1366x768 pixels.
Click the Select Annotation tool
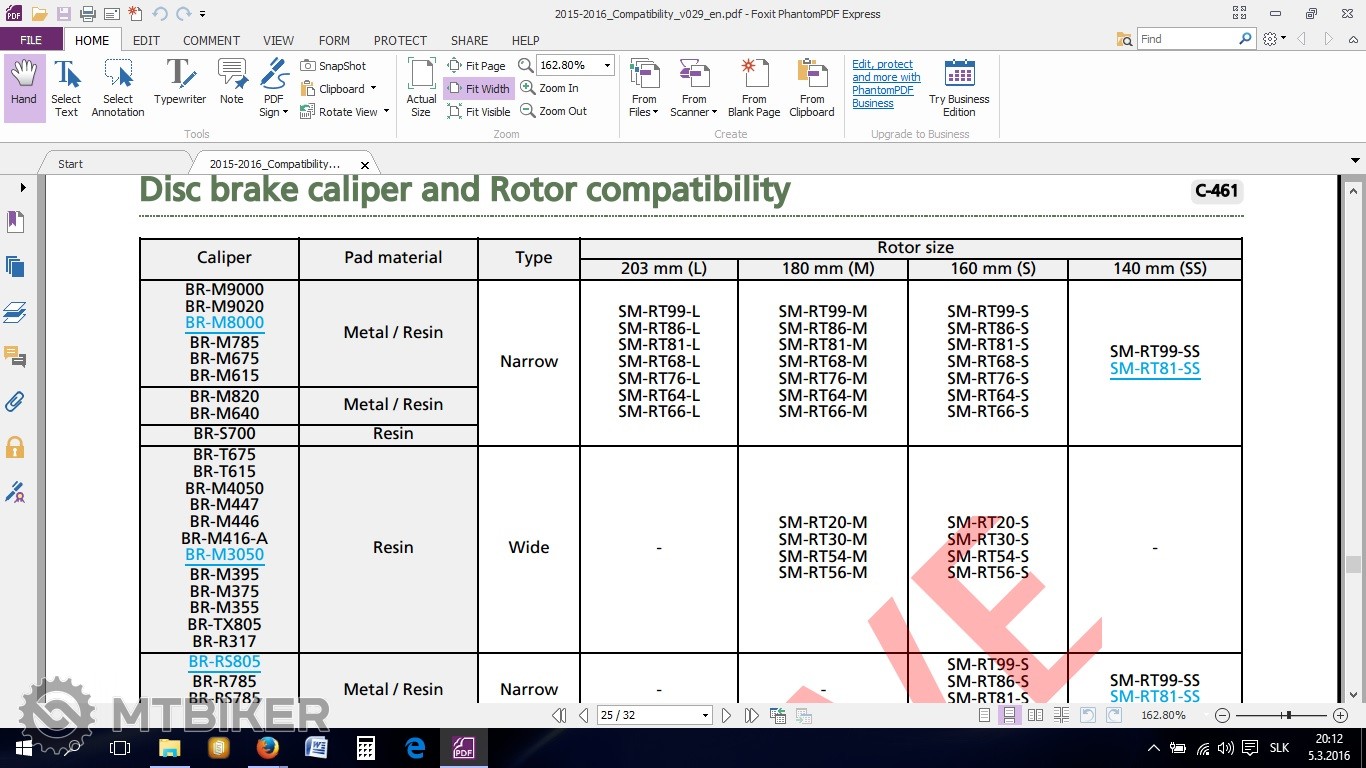coord(118,88)
